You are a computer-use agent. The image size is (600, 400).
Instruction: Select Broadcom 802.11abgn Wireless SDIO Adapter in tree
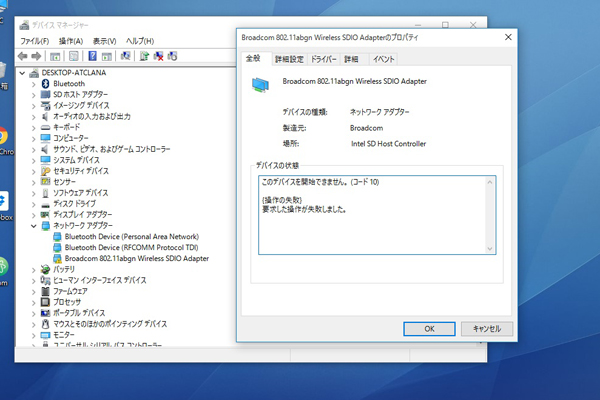(x=137, y=259)
